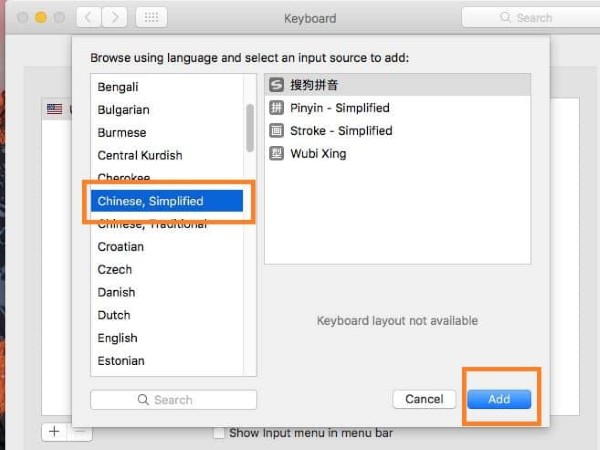The height and width of the screenshot is (450, 600).
Task: Choose Central Kurdish language
Action: tap(140, 155)
